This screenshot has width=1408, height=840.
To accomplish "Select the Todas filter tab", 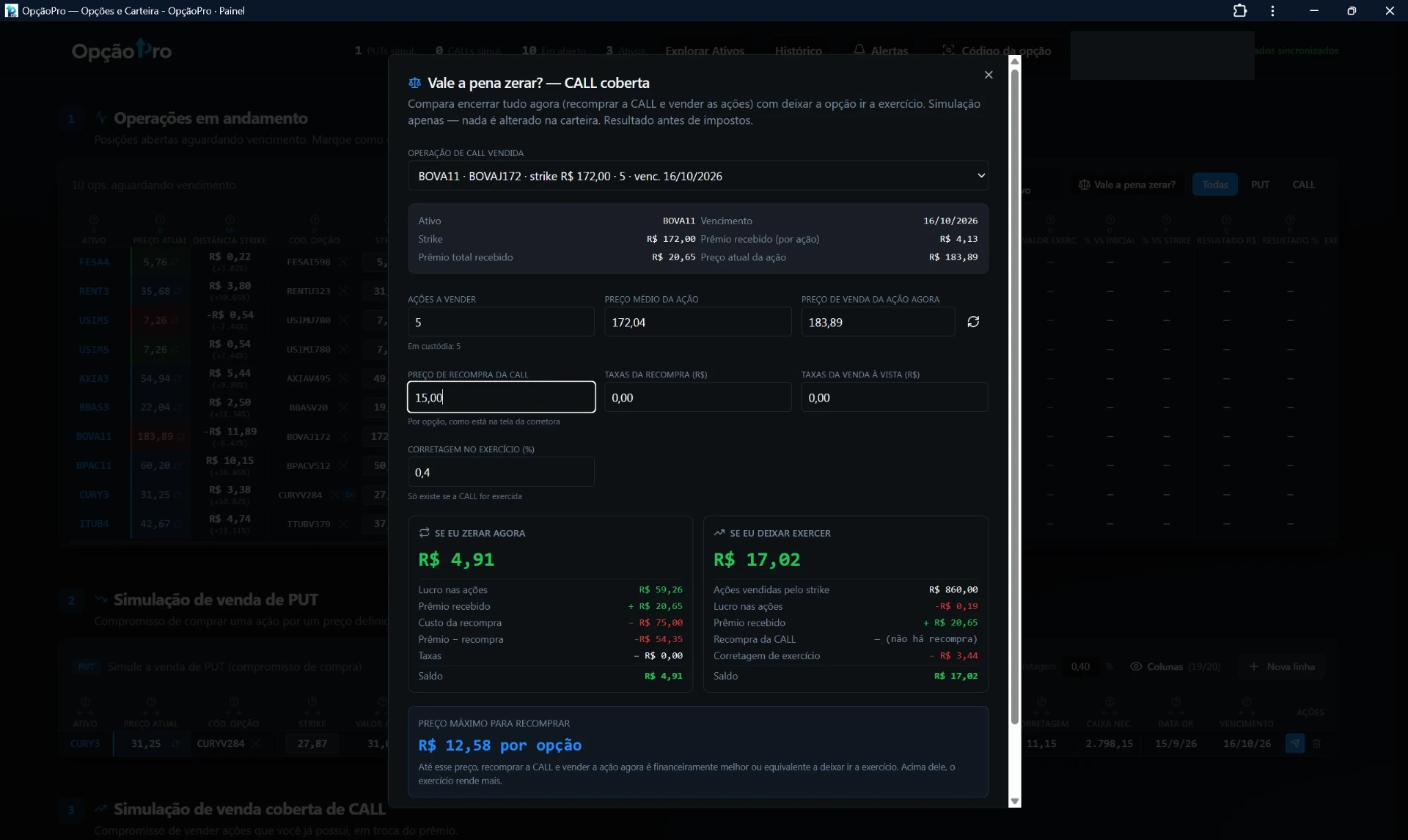I will click(x=1215, y=184).
